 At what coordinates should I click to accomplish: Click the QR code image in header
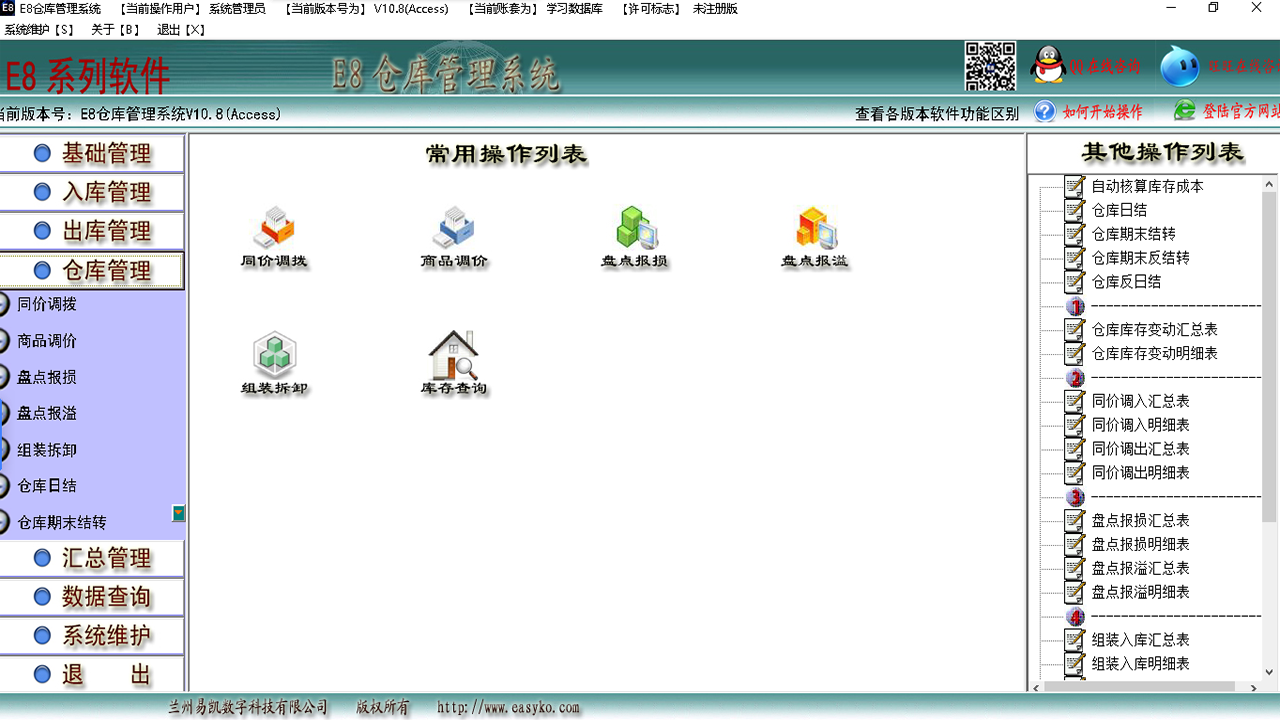click(990, 66)
